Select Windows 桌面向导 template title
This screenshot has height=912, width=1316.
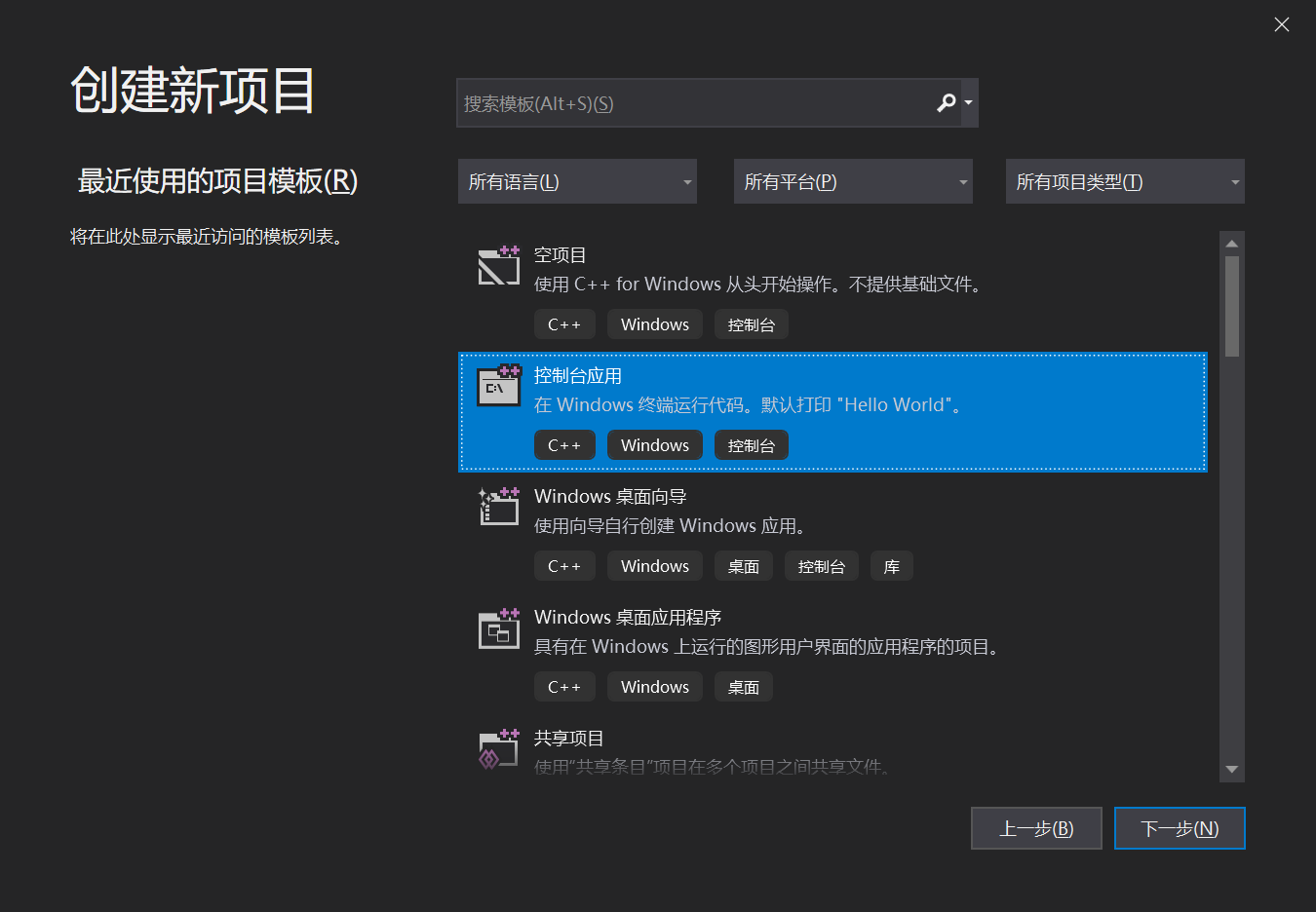610,497
